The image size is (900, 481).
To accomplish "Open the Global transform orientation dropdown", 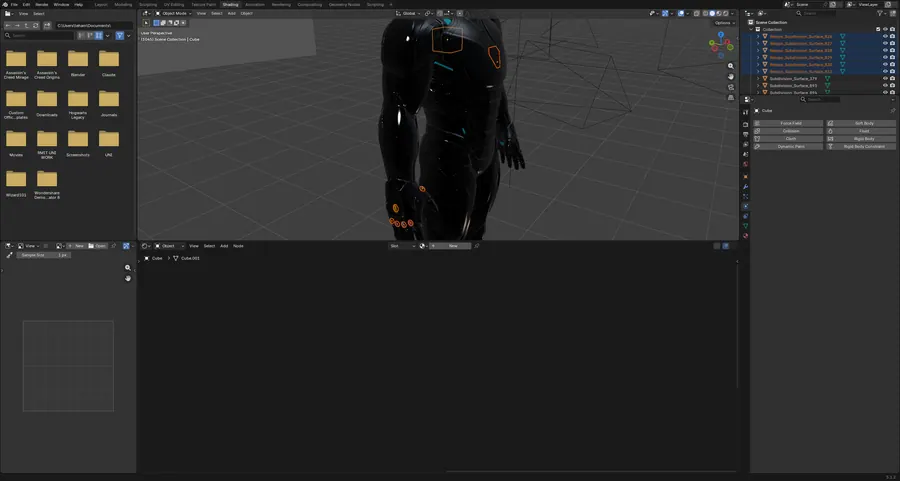I will (x=408, y=13).
